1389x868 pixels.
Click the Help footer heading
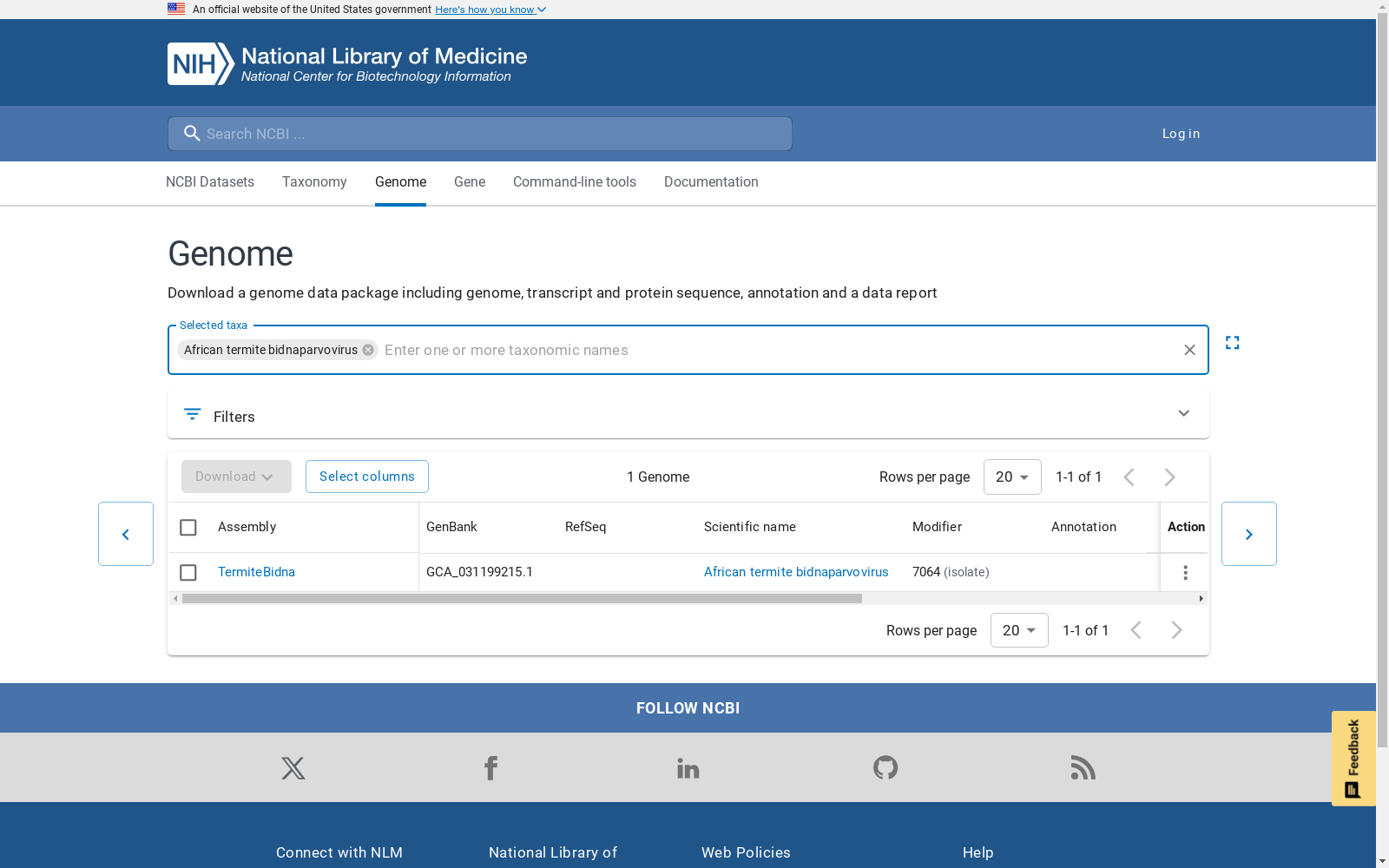pyautogui.click(x=978, y=853)
